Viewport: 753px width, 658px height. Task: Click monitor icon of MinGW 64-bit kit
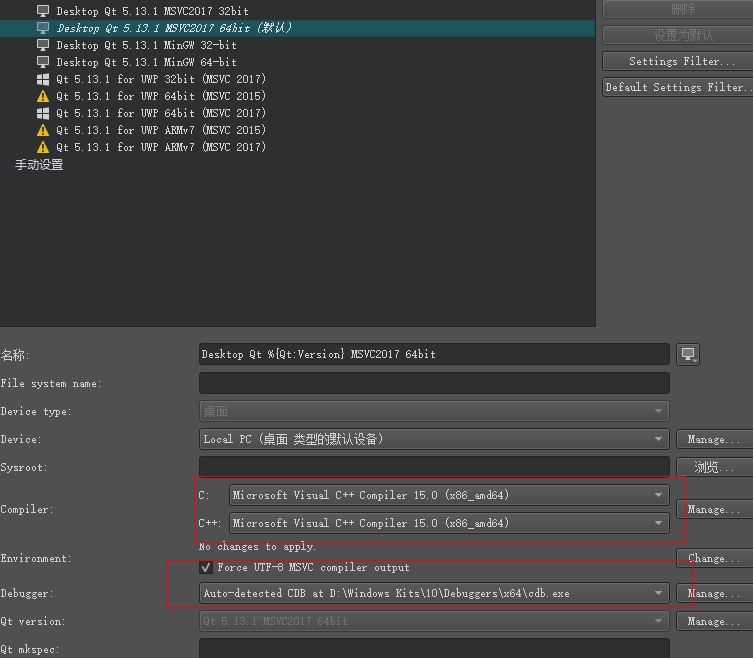pyautogui.click(x=43, y=62)
